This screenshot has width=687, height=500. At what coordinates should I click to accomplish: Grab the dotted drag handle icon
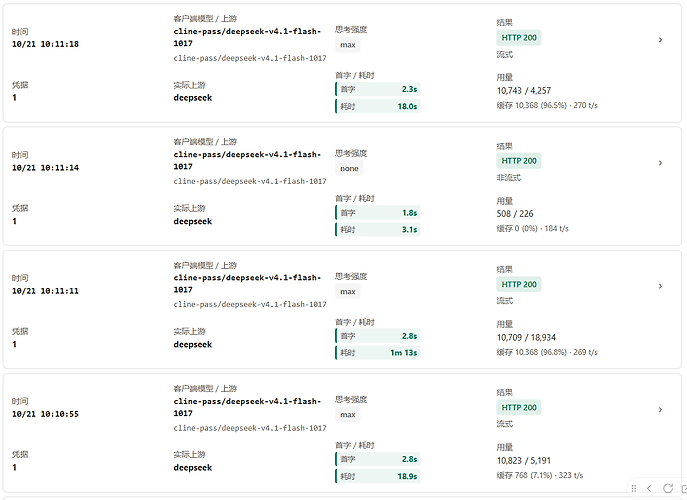pos(634,488)
